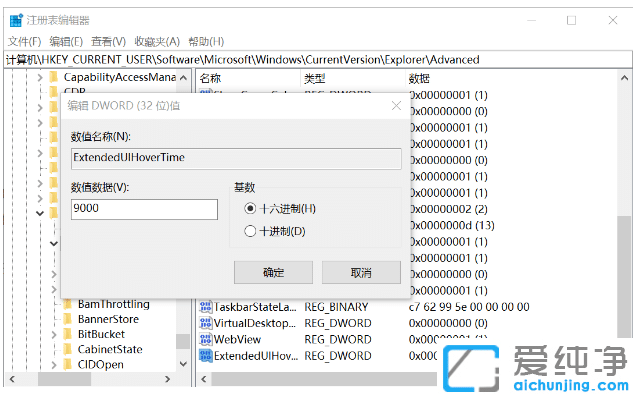637x398 pixels.
Task: Click tree pane scroll left arrow
Action: (12, 379)
